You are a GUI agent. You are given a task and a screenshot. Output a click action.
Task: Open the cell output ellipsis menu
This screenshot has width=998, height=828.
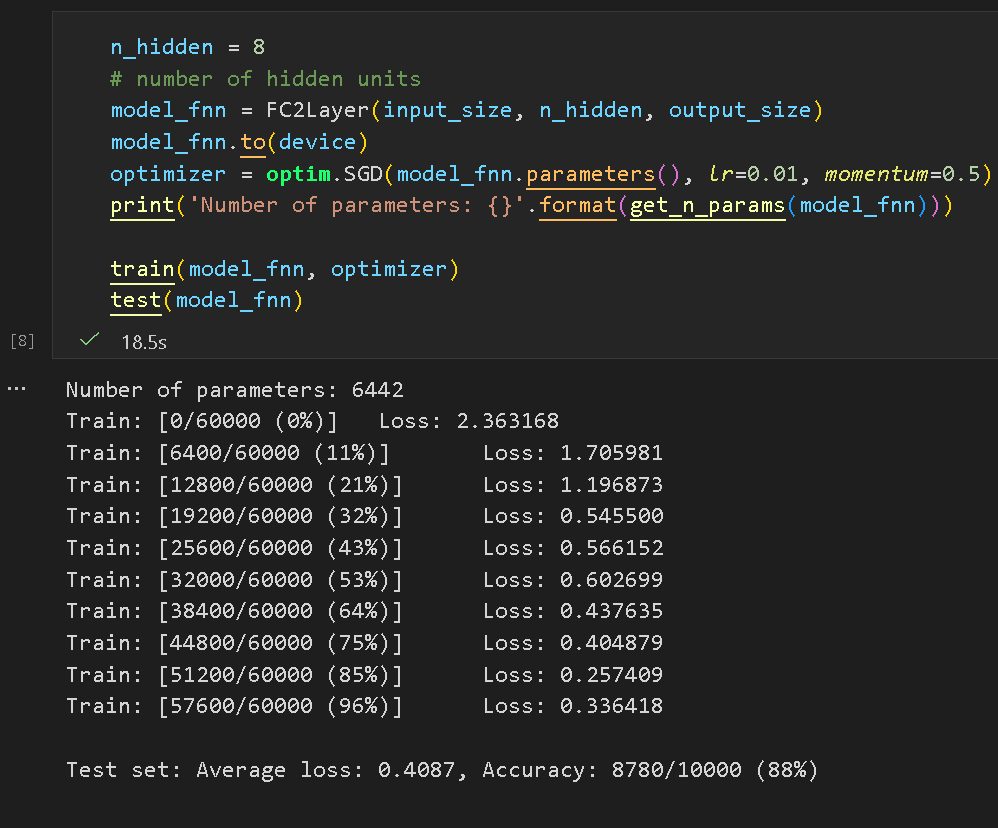pyautogui.click(x=16, y=389)
